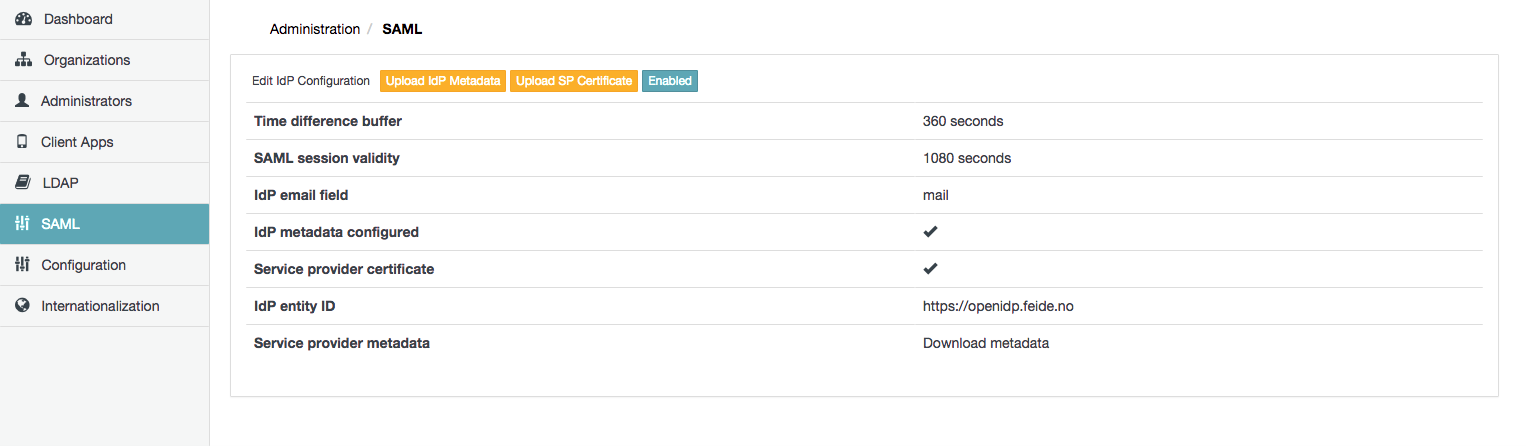Open the Client Apps menu item
The height and width of the screenshot is (446, 1534).
[x=77, y=142]
